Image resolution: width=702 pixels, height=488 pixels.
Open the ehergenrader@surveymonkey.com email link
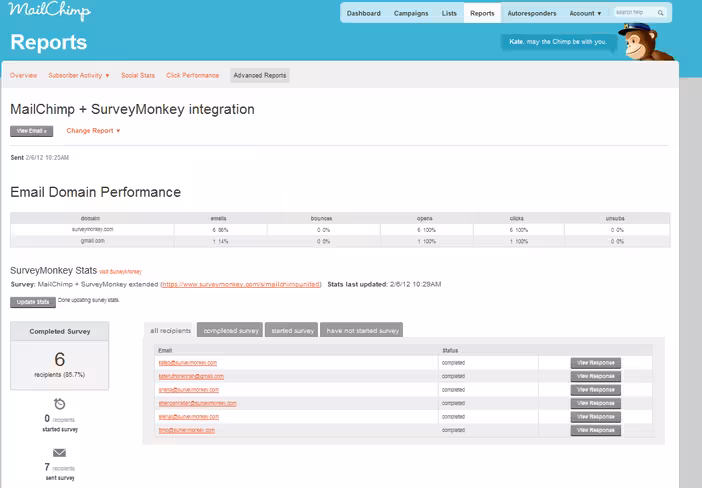point(197,403)
